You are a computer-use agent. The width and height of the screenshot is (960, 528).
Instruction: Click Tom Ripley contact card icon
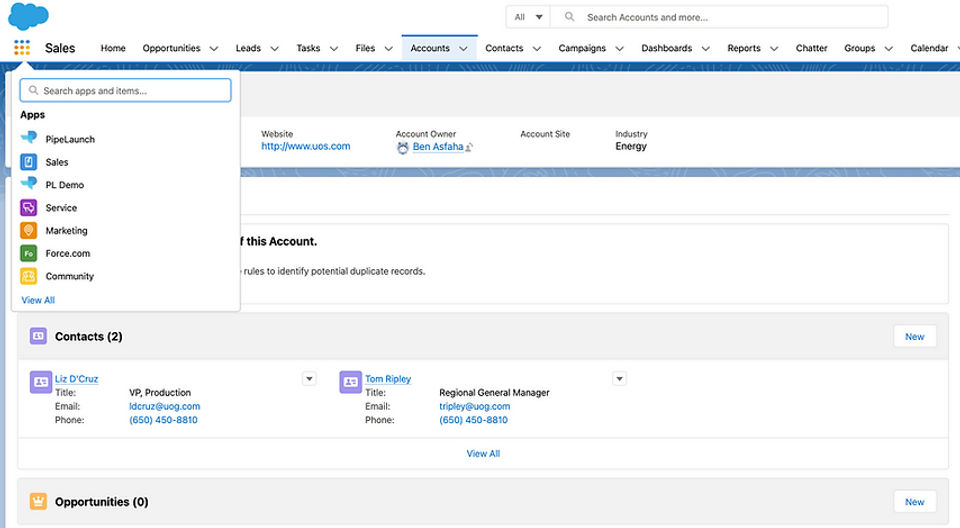click(350, 381)
